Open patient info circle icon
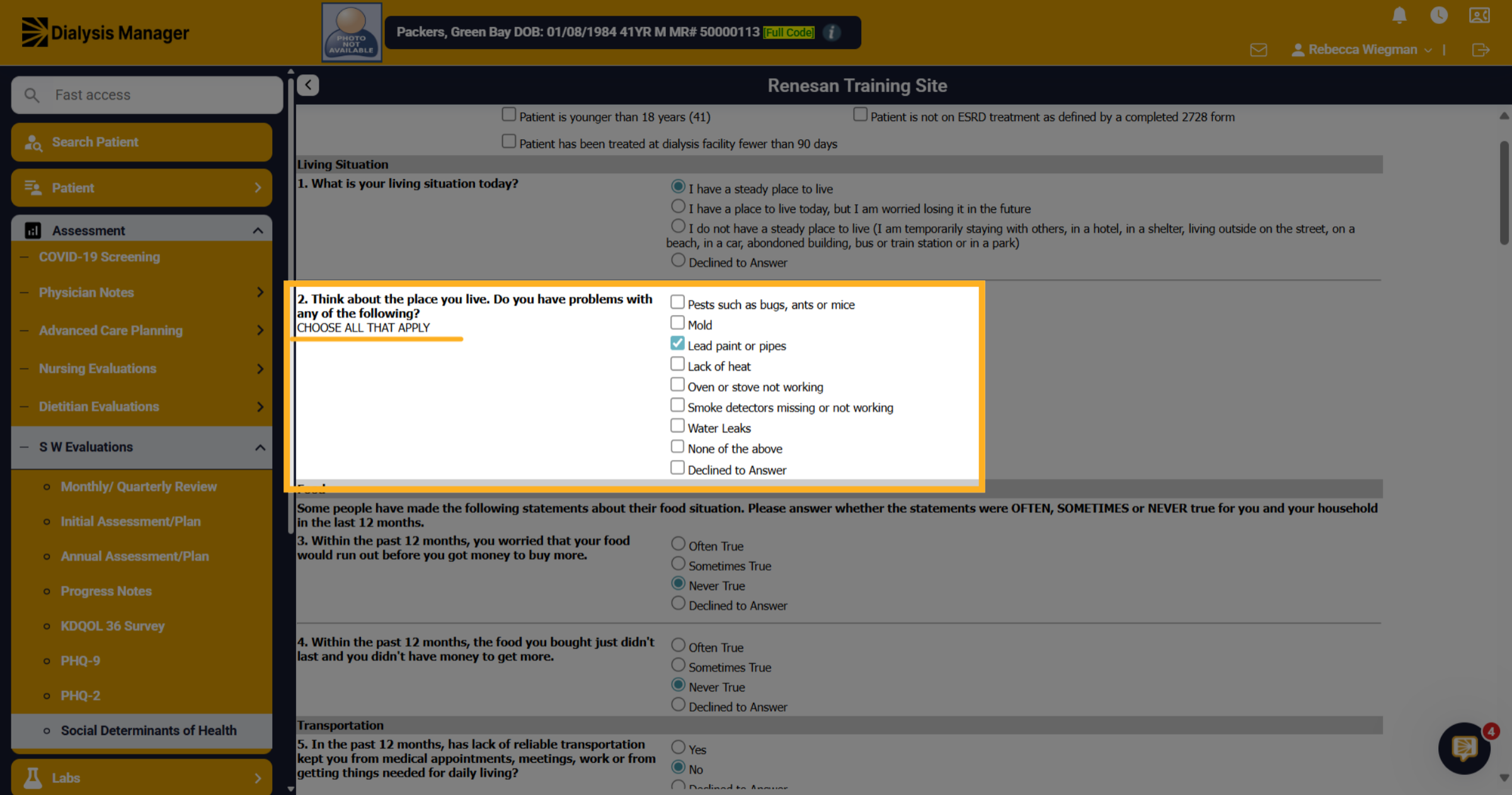This screenshot has width=1512, height=795. (x=832, y=32)
